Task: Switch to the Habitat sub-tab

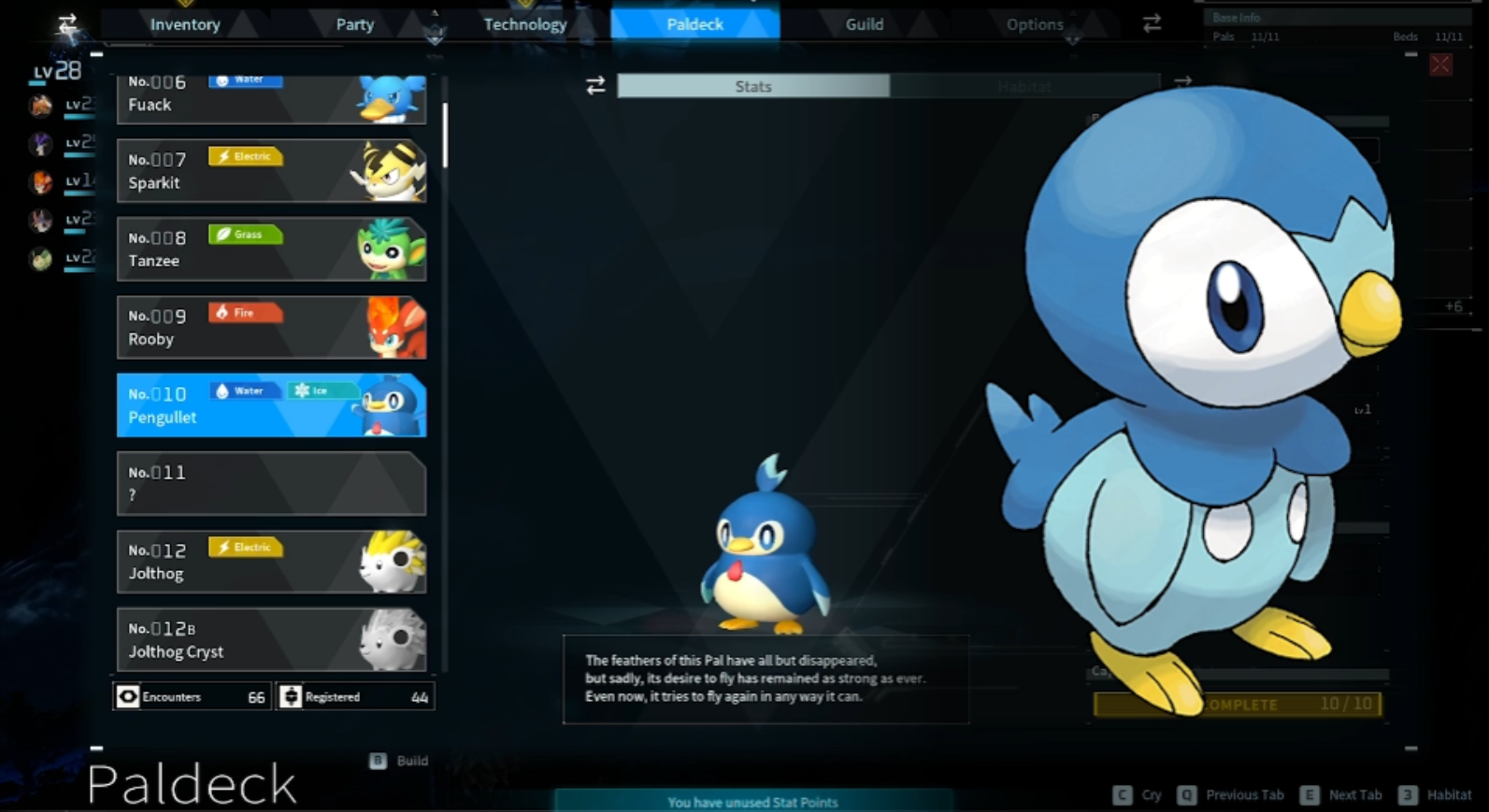Action: [1024, 86]
